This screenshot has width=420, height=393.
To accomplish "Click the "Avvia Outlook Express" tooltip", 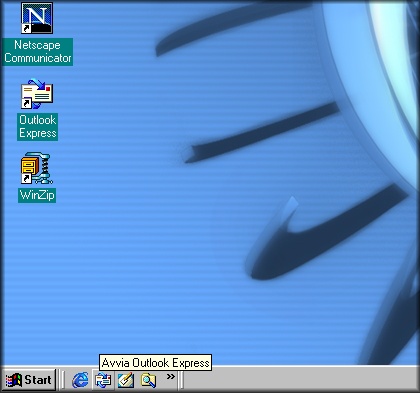I will click(155, 363).
